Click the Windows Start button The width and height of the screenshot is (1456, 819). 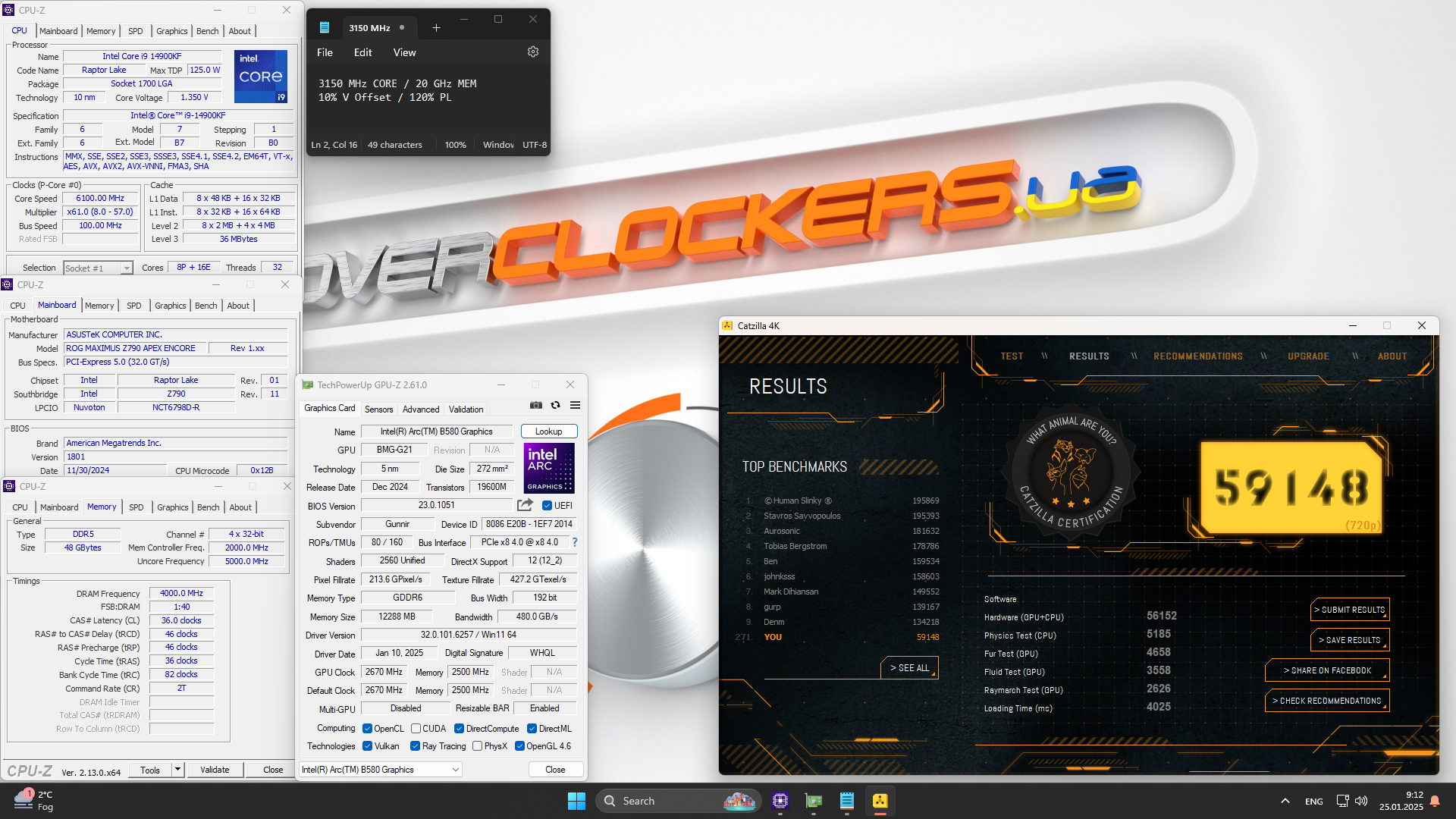tap(576, 801)
